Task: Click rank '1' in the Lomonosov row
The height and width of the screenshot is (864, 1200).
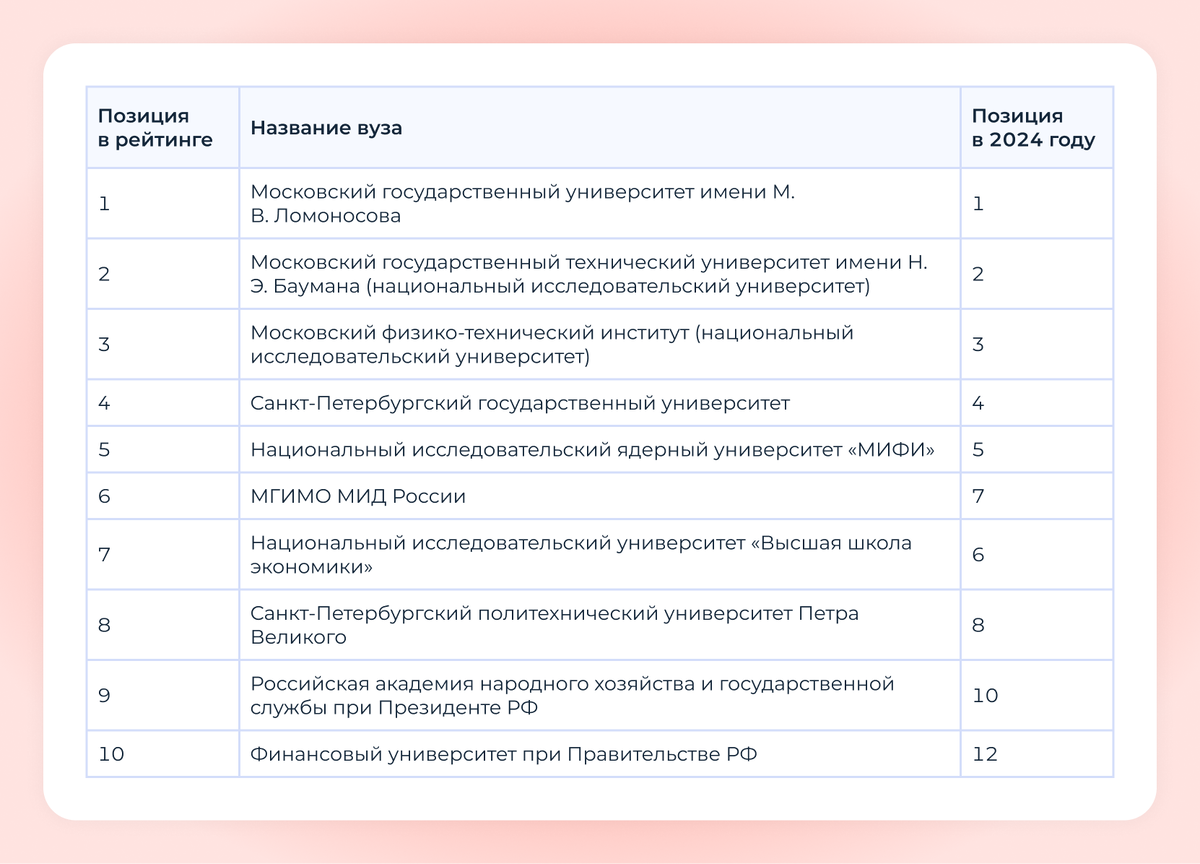Action: pyautogui.click(x=103, y=203)
